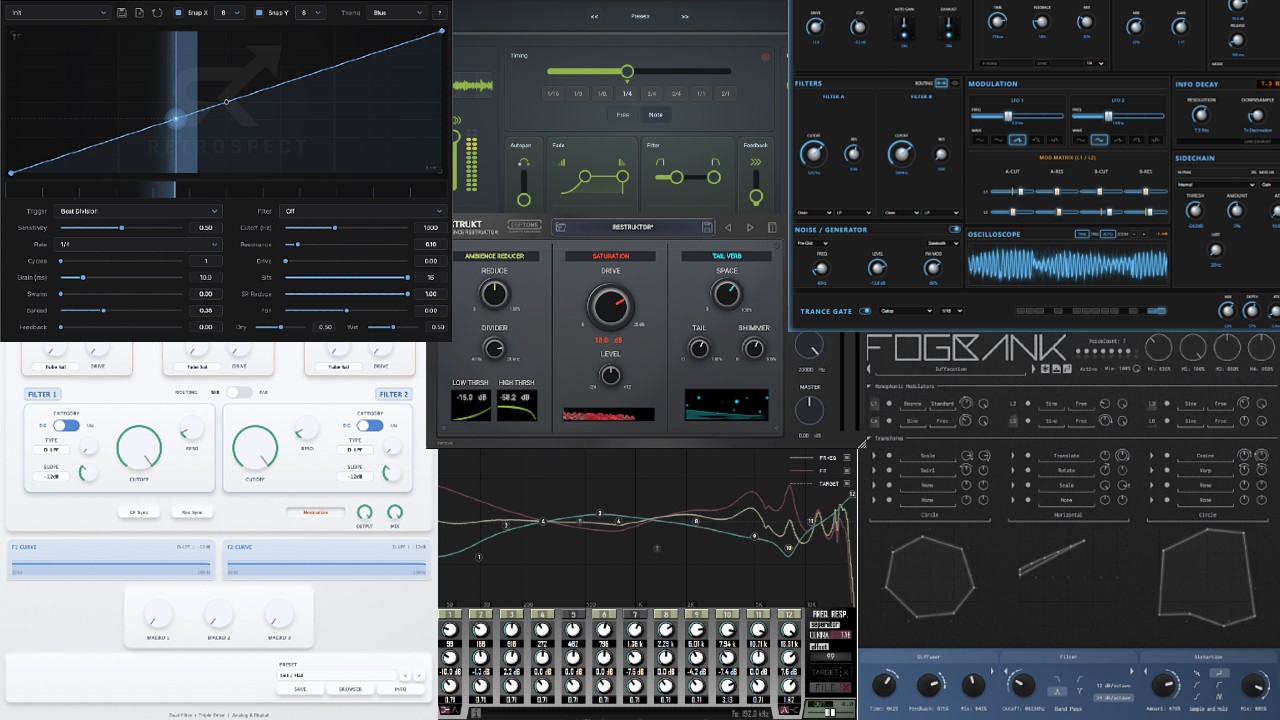Click the Fogbank save preset icon
The width and height of the screenshot is (1280, 720).
(x=1056, y=369)
